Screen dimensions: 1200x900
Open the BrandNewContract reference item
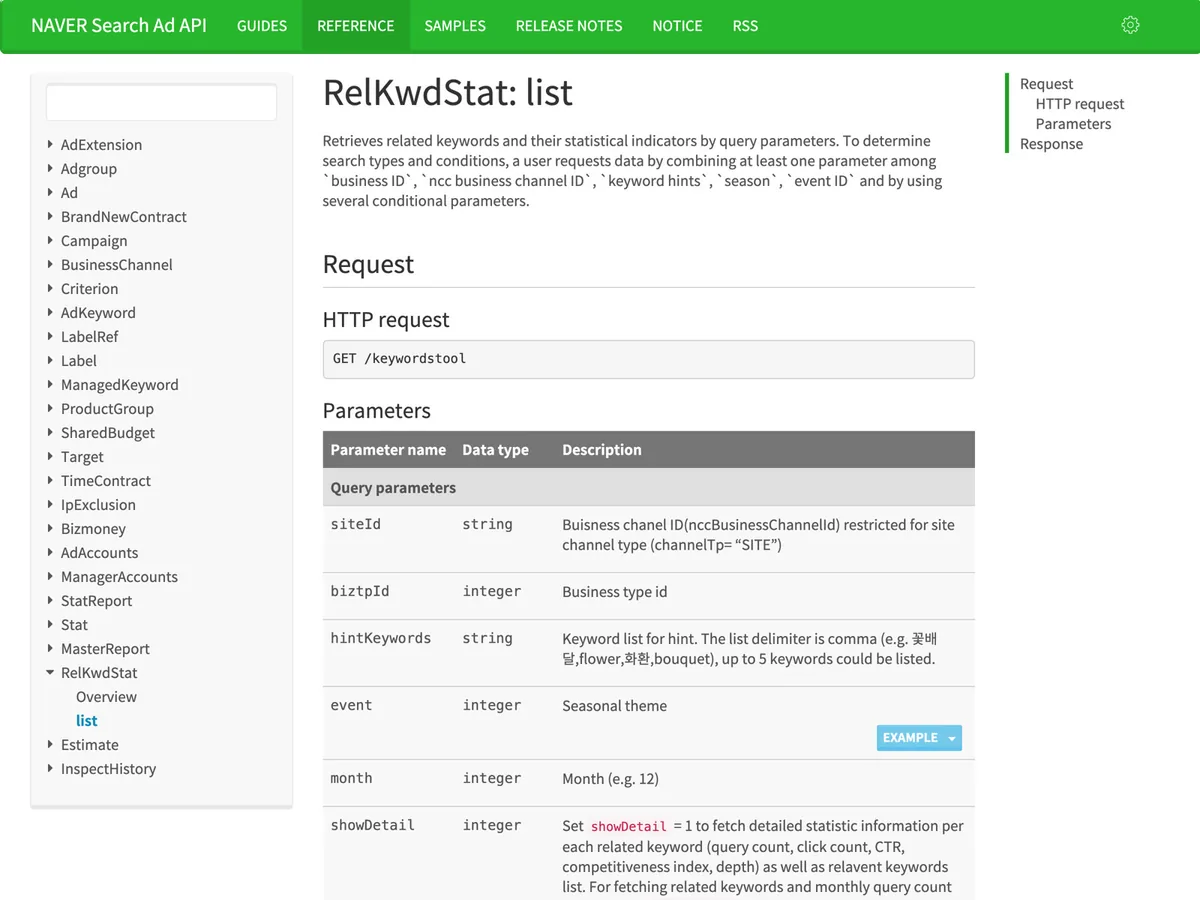point(124,217)
